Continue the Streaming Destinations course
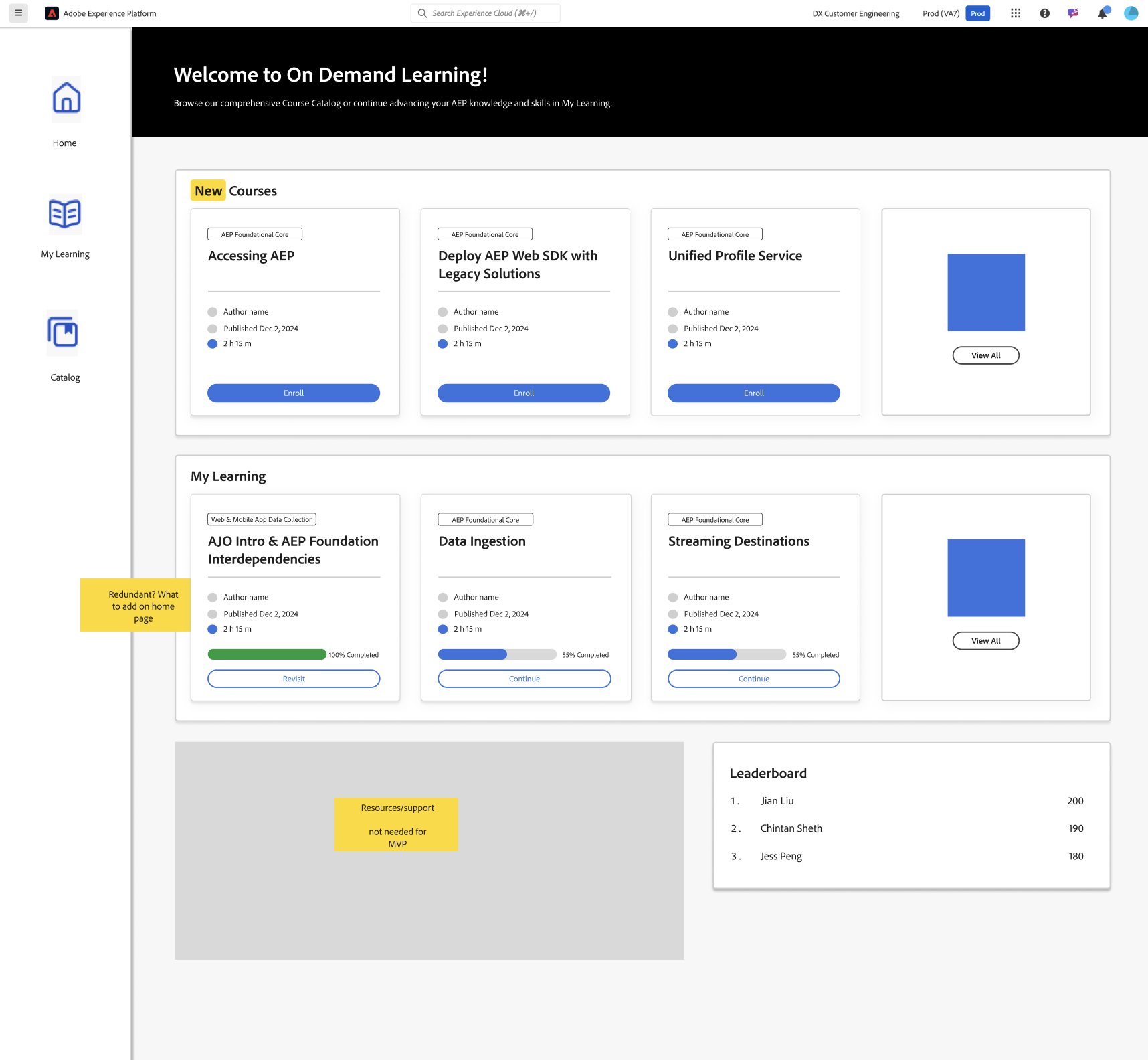1148x1060 pixels. [754, 679]
